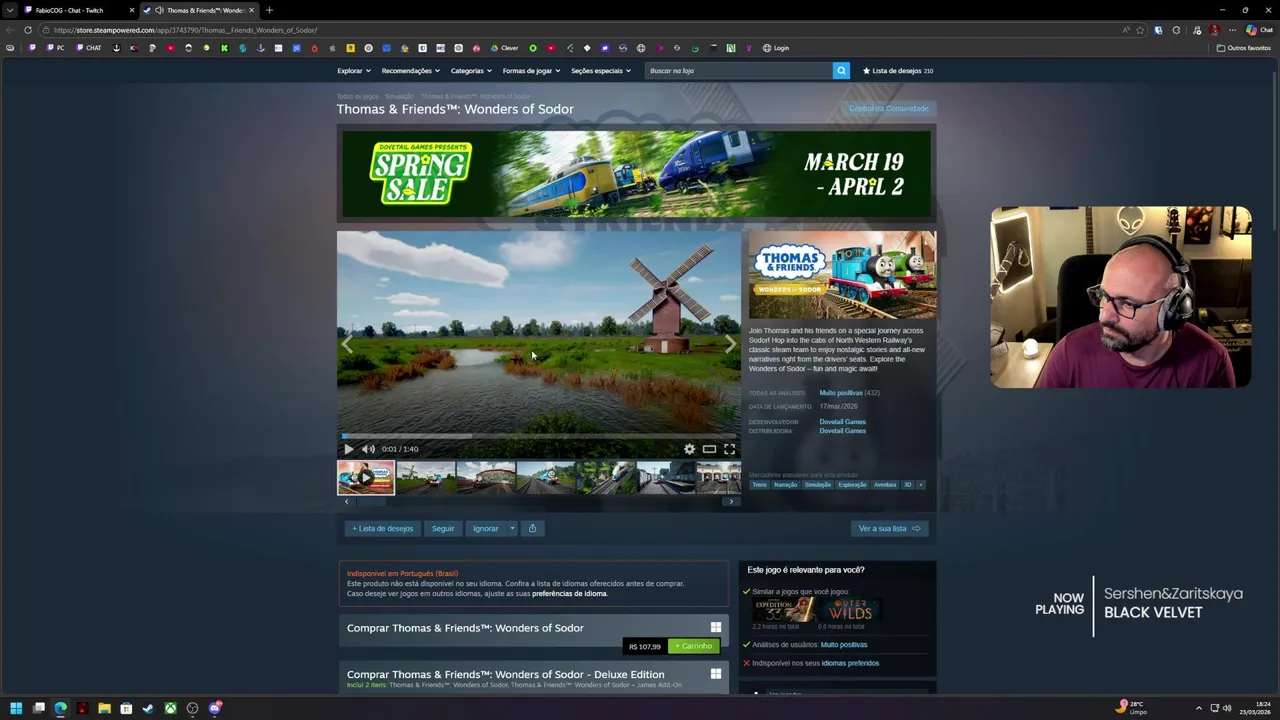Open Xbox app from taskbar

click(x=171, y=709)
